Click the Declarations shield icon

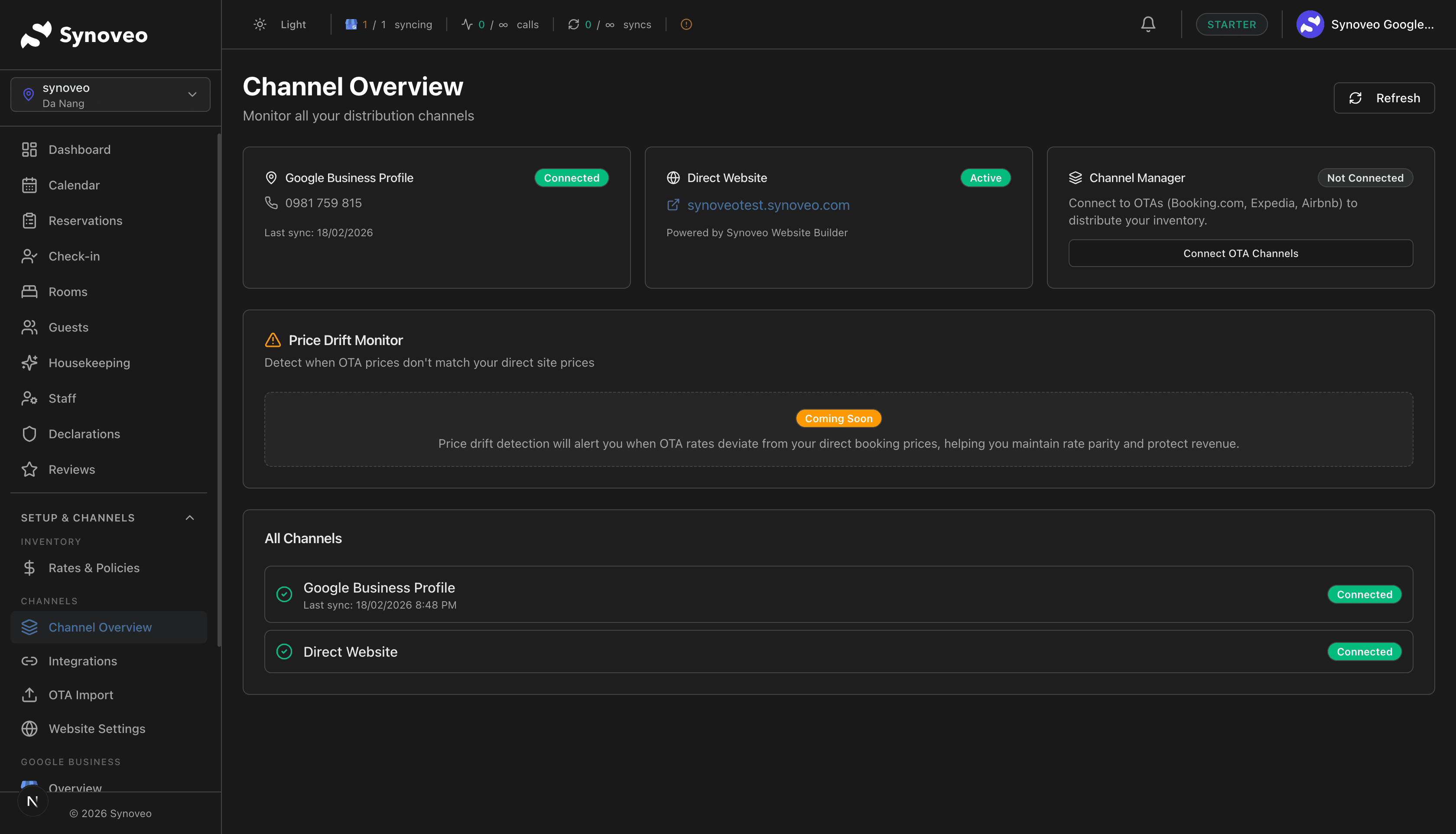[x=29, y=433]
